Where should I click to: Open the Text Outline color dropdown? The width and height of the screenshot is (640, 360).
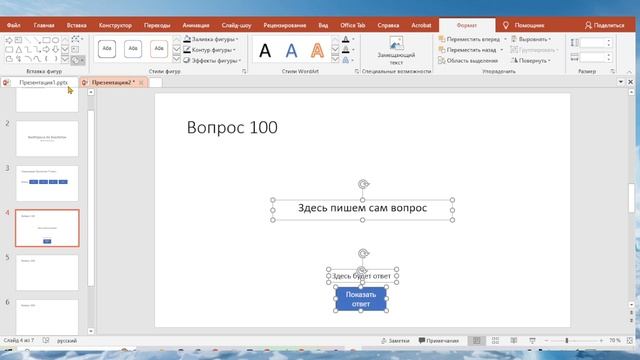tap(353, 50)
